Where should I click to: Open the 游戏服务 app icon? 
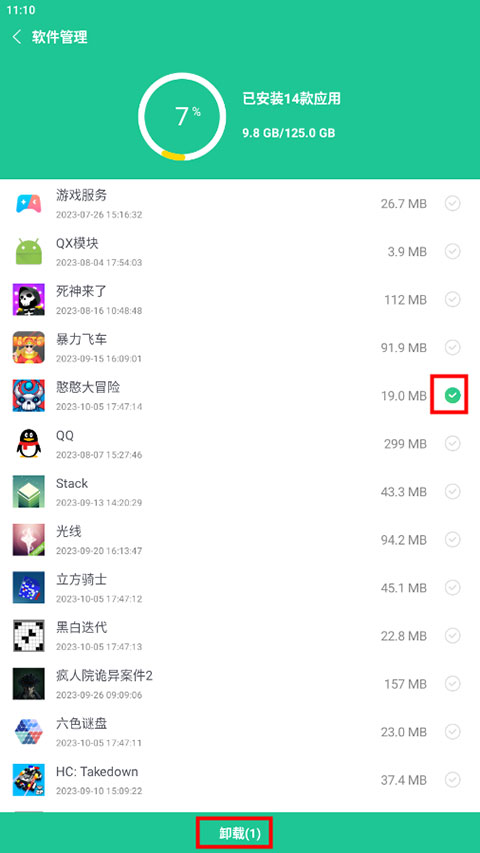tap(28, 203)
